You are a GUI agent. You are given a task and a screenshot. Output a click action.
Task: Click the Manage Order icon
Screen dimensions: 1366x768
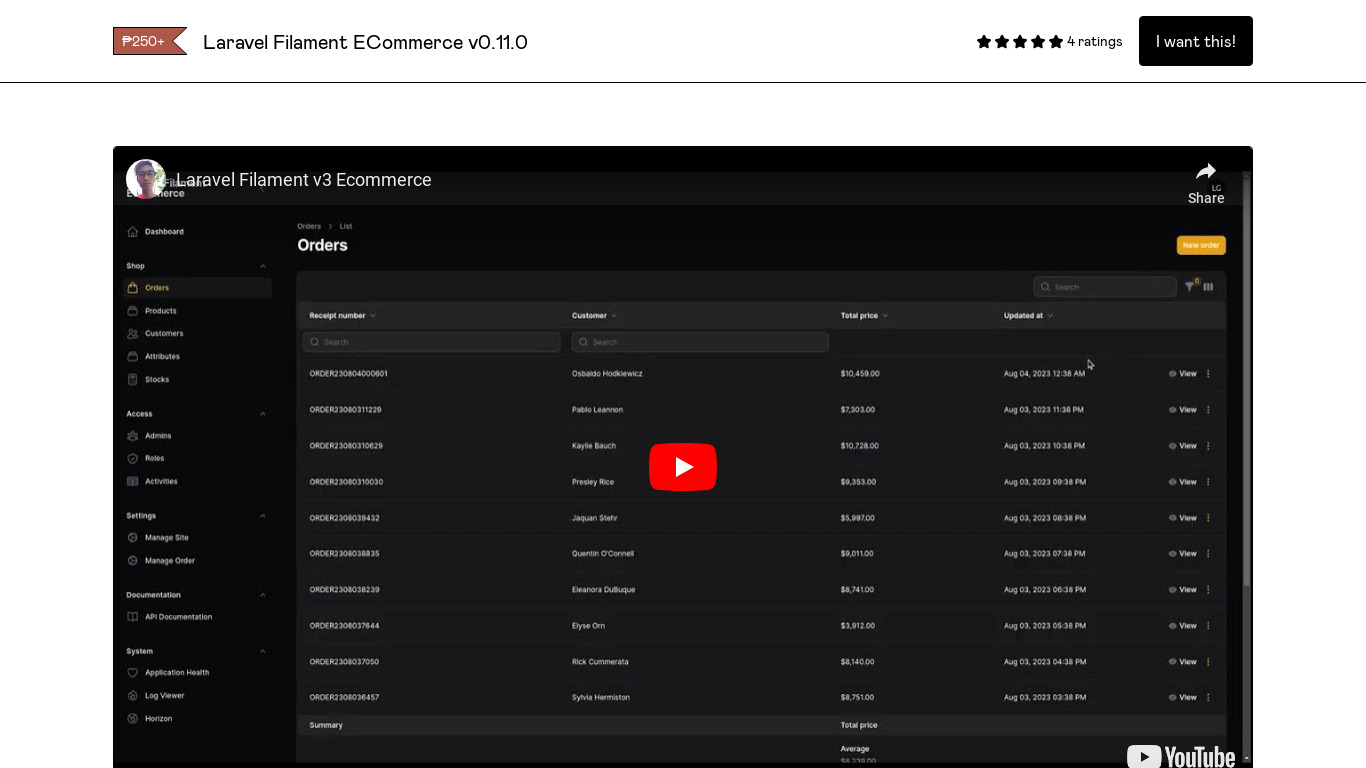pos(133,560)
